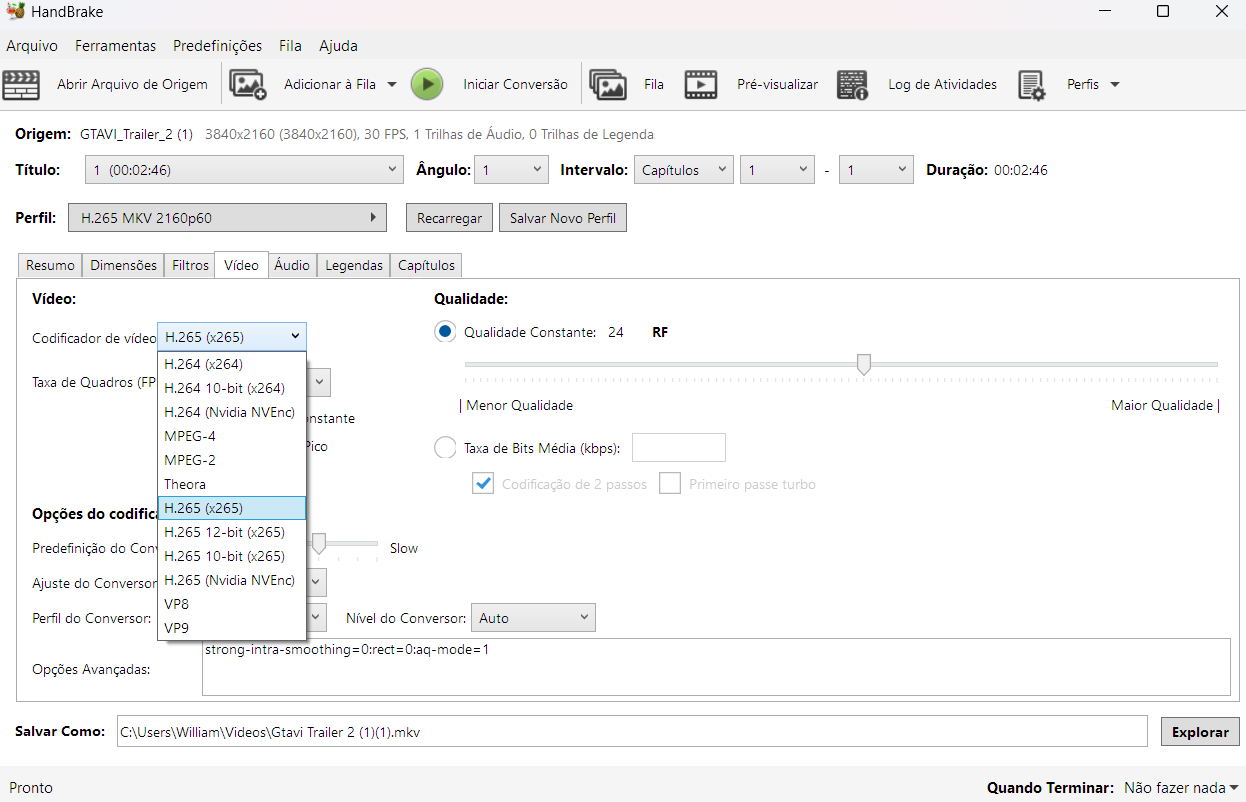
Task: Choose highlighted H.265 (x265) list option
Action: pos(232,508)
